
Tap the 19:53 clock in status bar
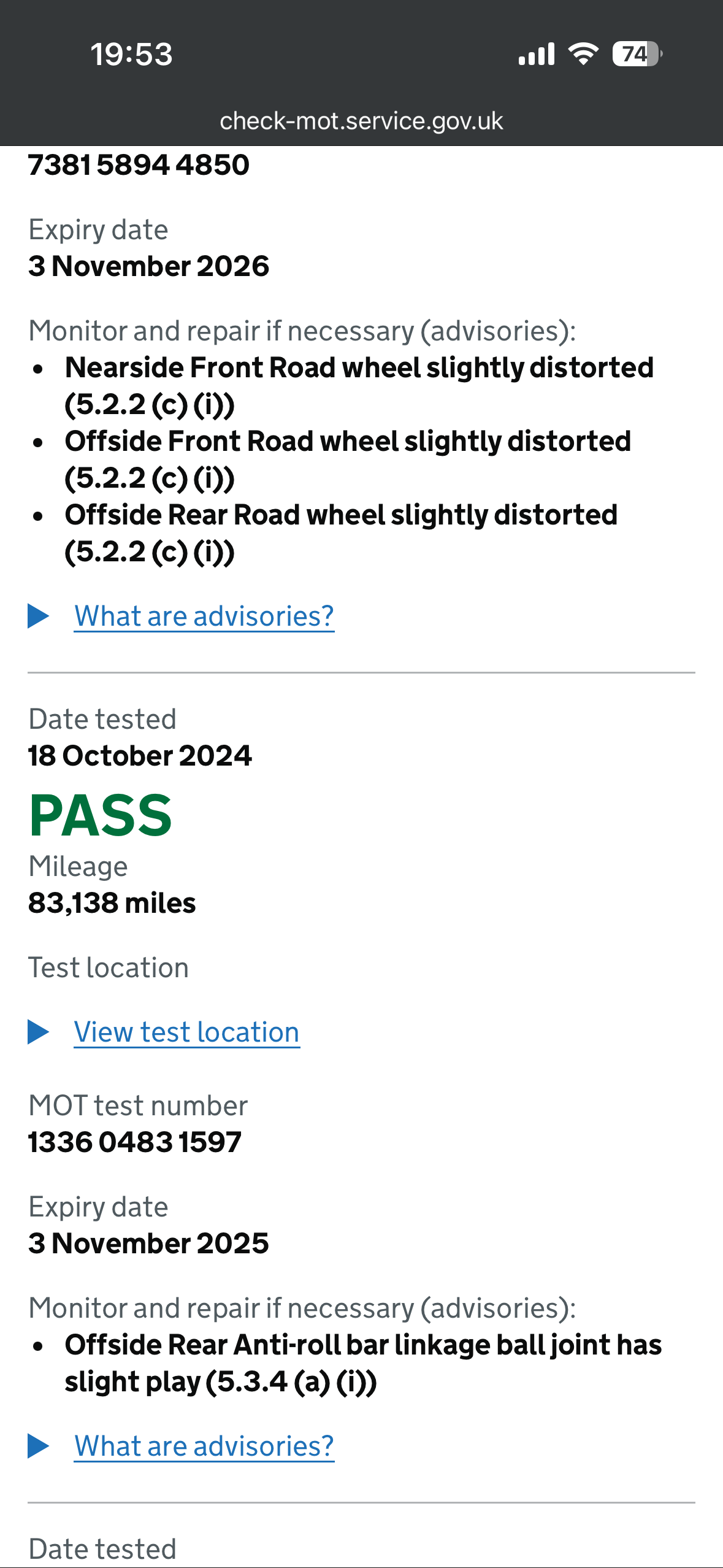point(131,54)
